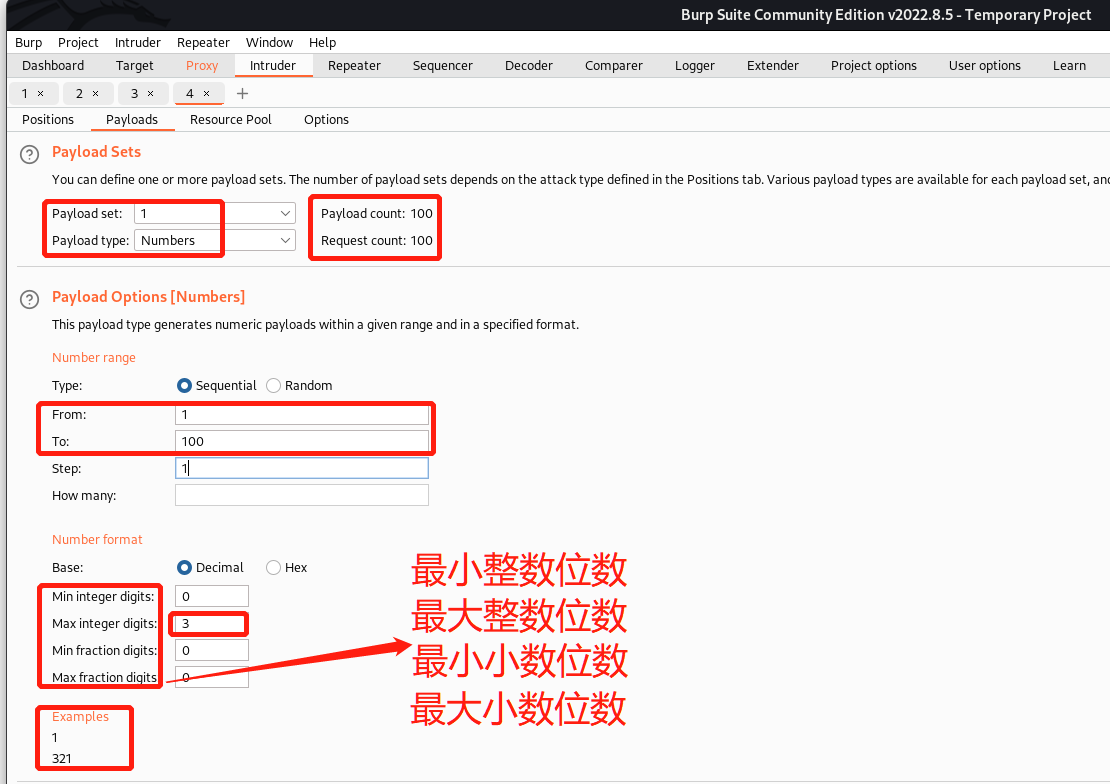The image size is (1110, 784).
Task: Click the Payload Options help icon
Action: (x=31, y=298)
